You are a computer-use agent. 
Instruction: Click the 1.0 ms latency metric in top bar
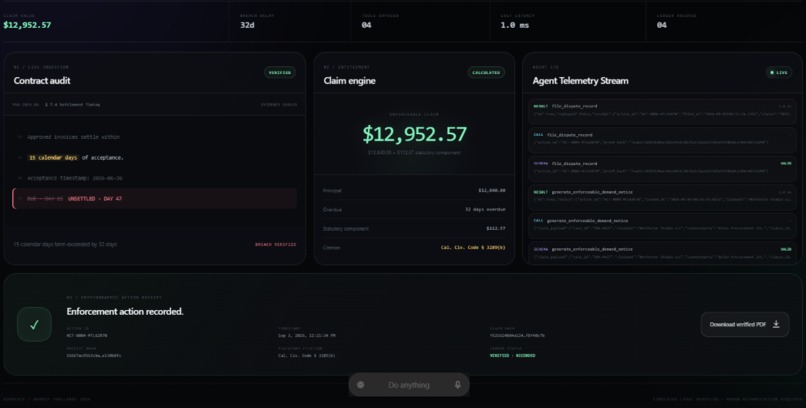(x=515, y=25)
